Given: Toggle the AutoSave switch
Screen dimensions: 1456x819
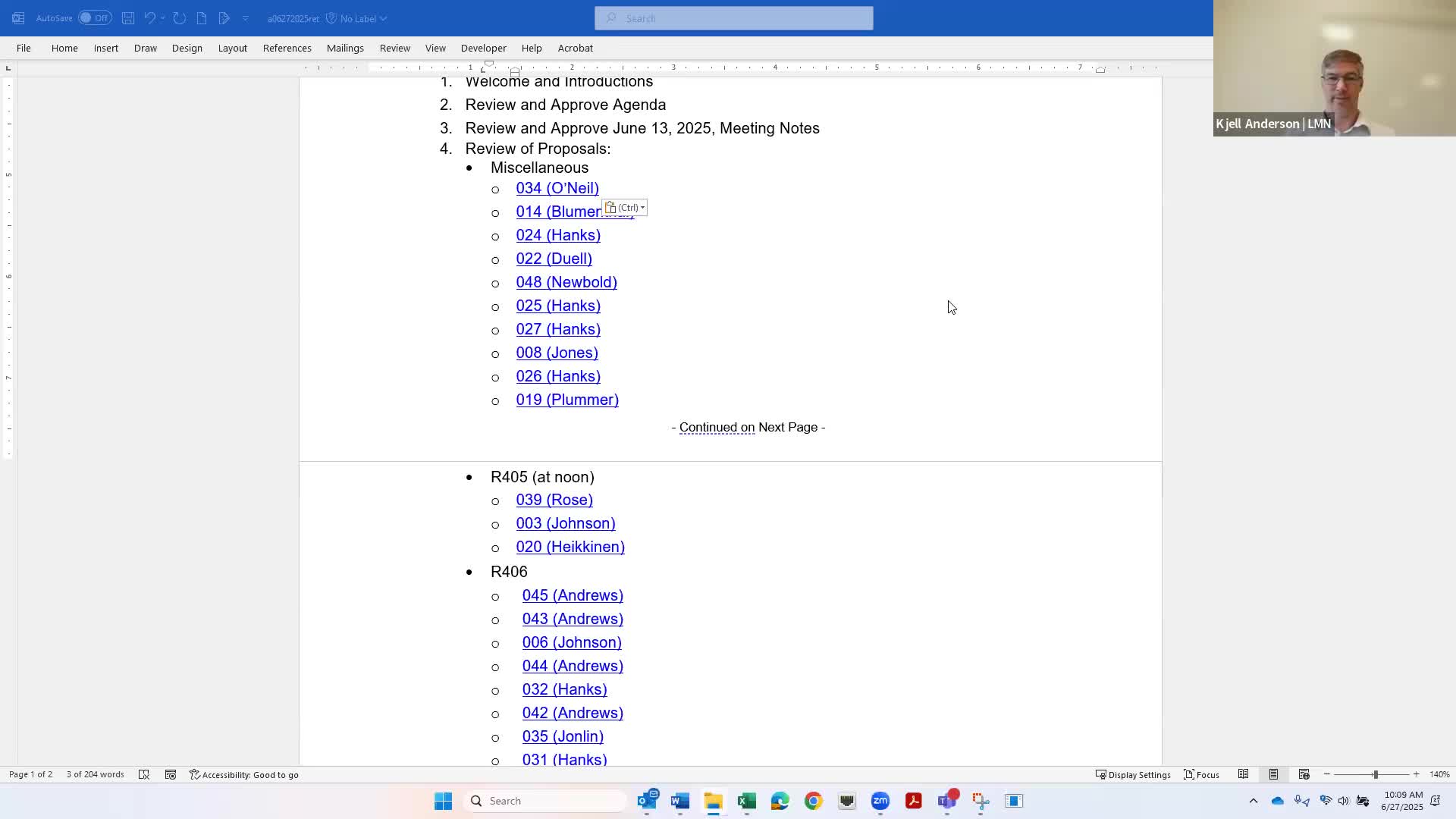Looking at the screenshot, I should (95, 18).
